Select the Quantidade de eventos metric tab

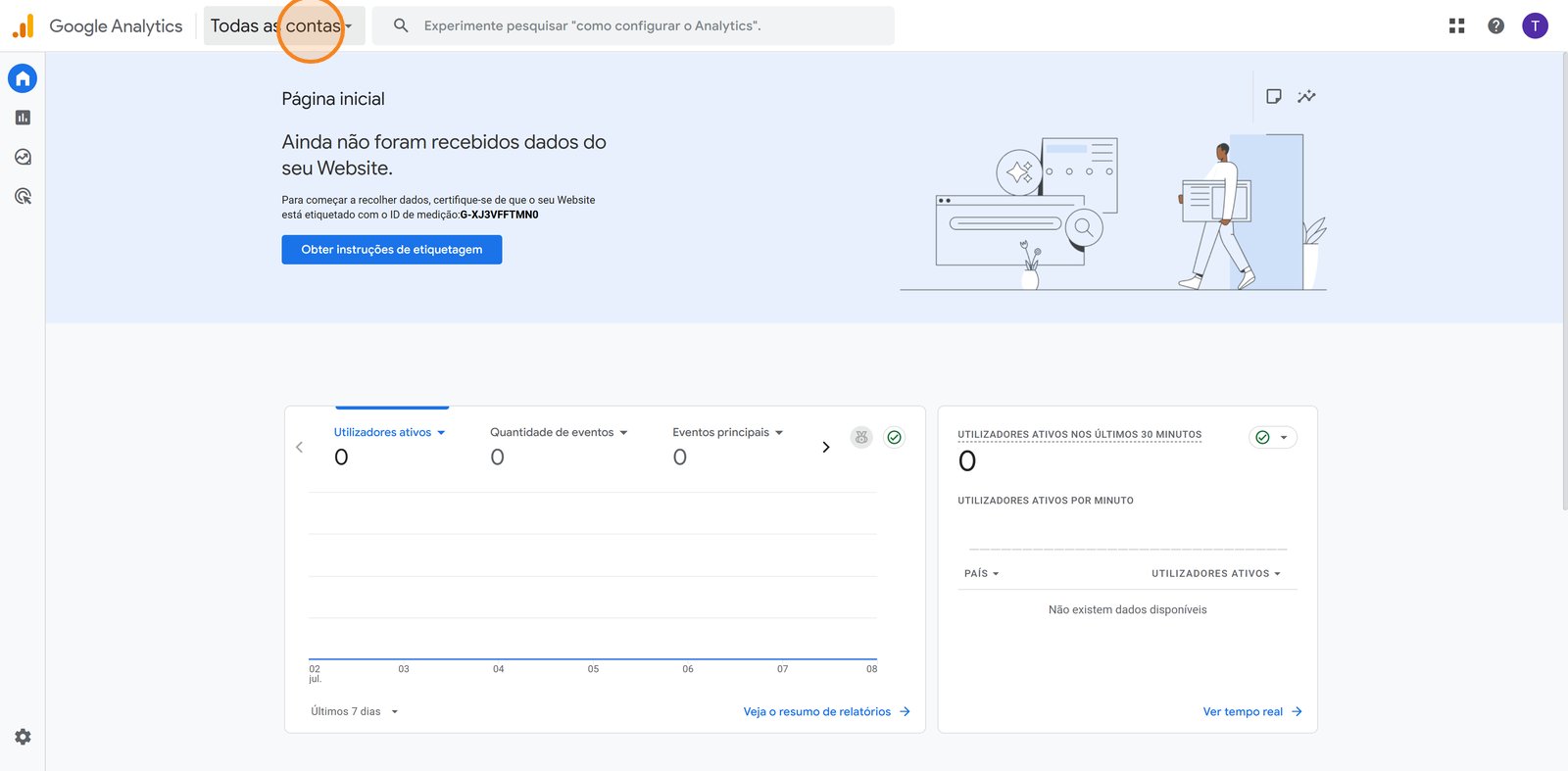point(558,432)
